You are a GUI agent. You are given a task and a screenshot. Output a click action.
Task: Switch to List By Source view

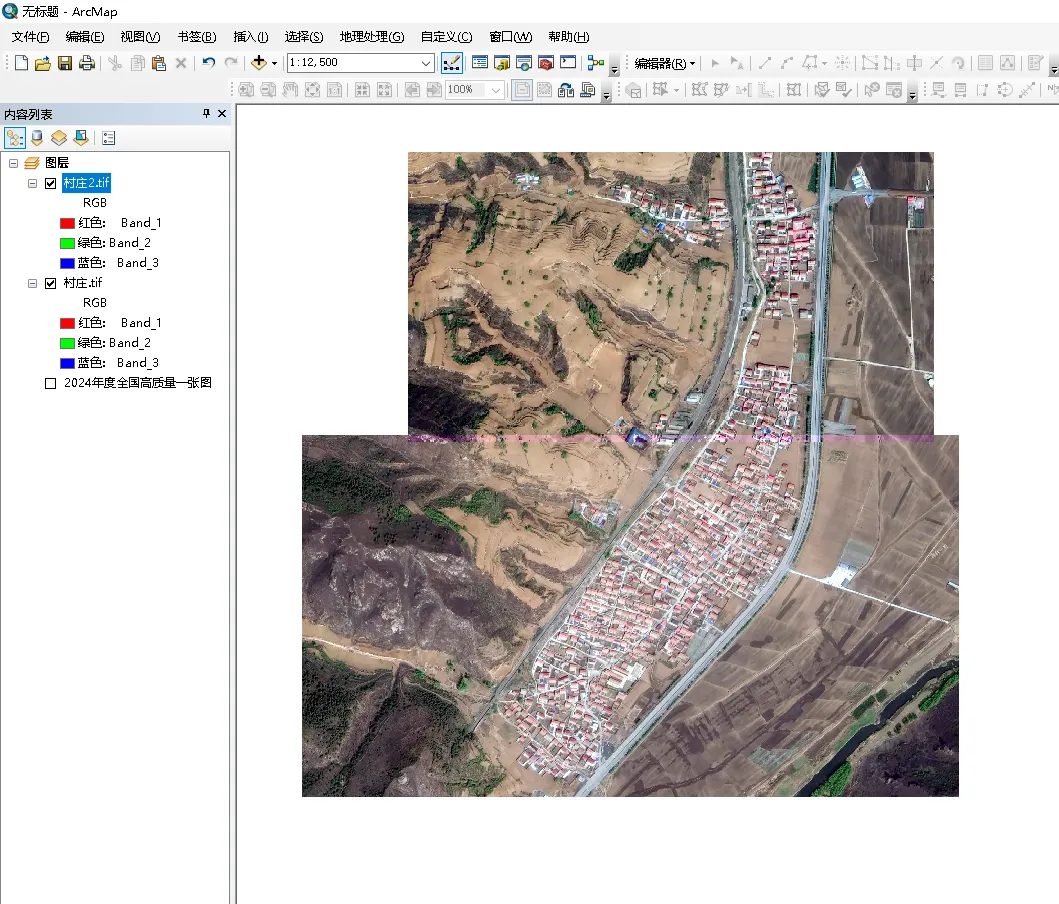(37, 138)
